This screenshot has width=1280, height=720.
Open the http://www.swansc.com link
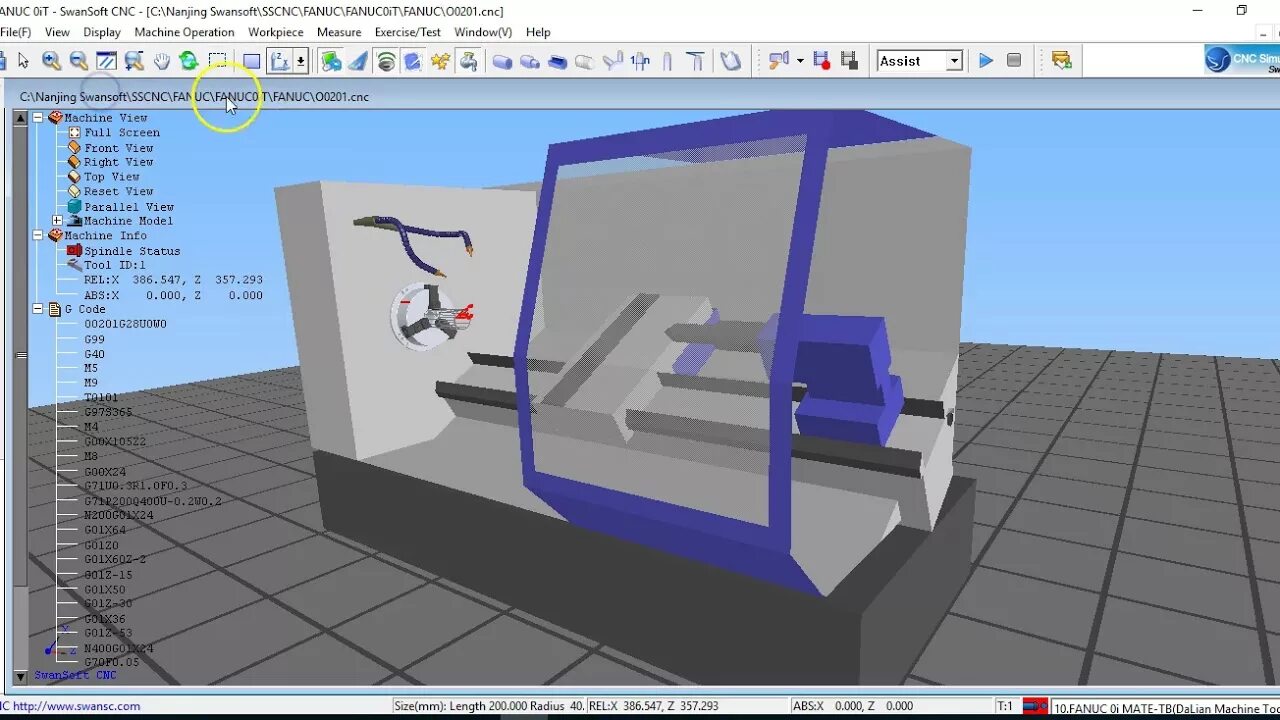[76, 706]
